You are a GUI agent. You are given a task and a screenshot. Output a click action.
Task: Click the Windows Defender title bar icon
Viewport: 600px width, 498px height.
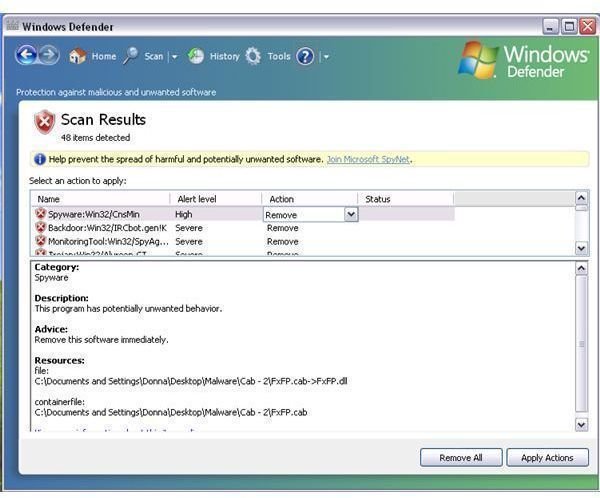click(x=12, y=25)
